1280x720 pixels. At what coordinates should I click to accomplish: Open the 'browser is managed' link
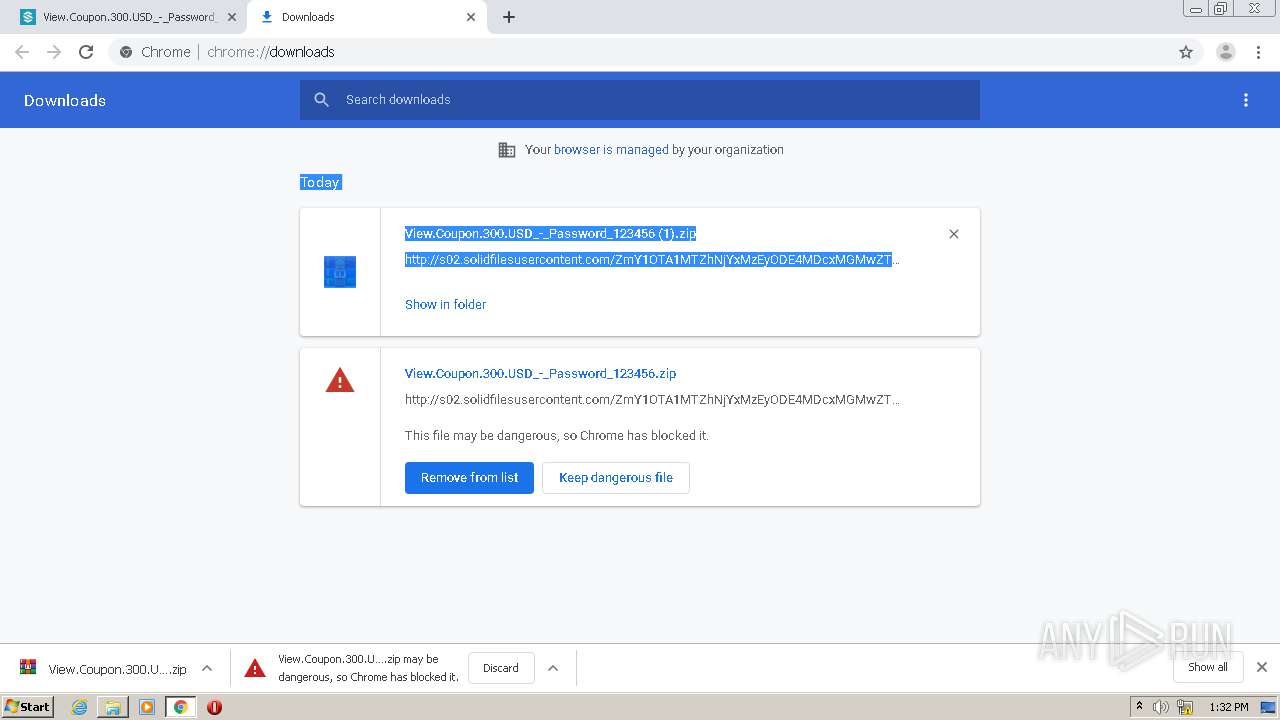point(611,150)
